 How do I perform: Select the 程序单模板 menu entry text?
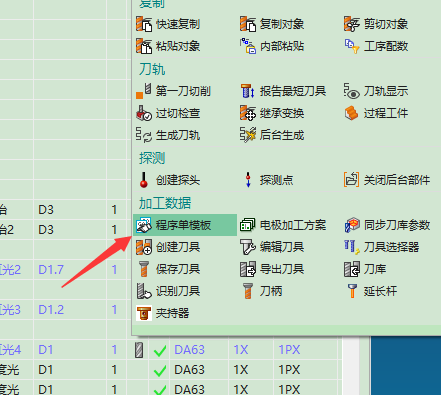point(183,225)
